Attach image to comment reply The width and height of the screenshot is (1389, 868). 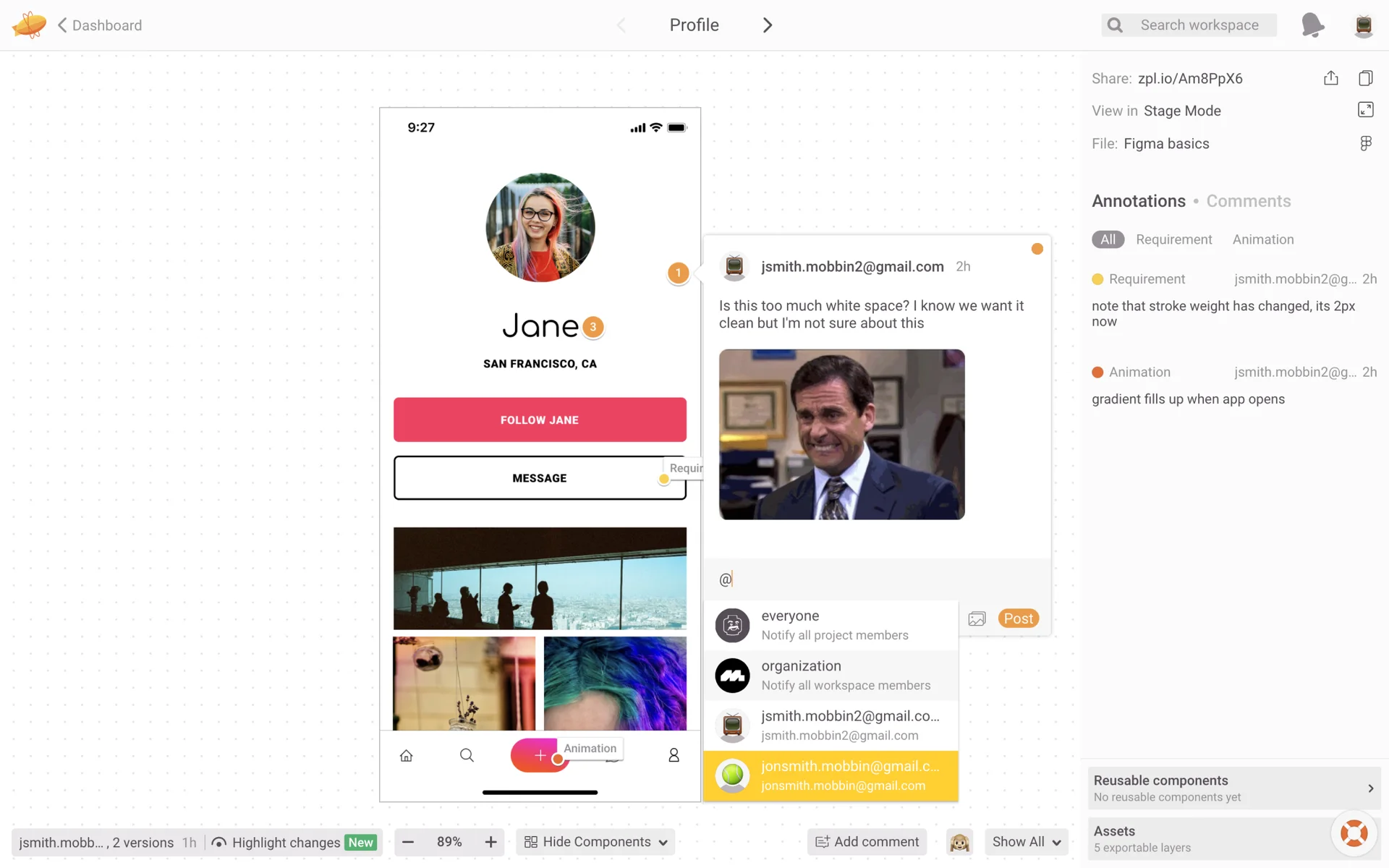click(977, 618)
